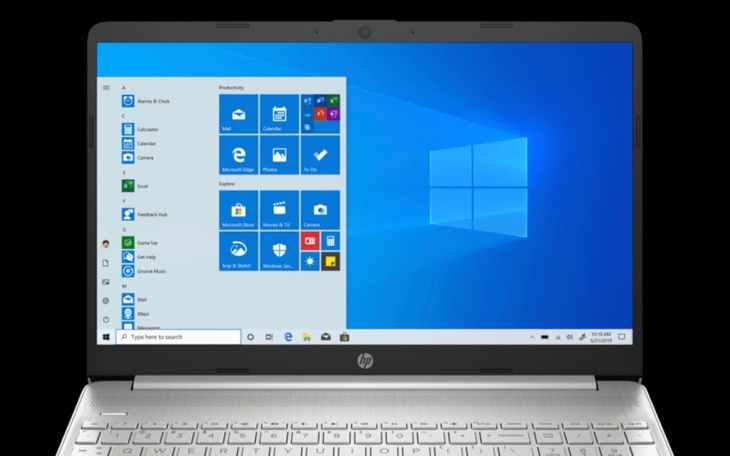The width and height of the screenshot is (730, 456).
Task: Launch the Microsoft Edge tile
Action: 238,155
